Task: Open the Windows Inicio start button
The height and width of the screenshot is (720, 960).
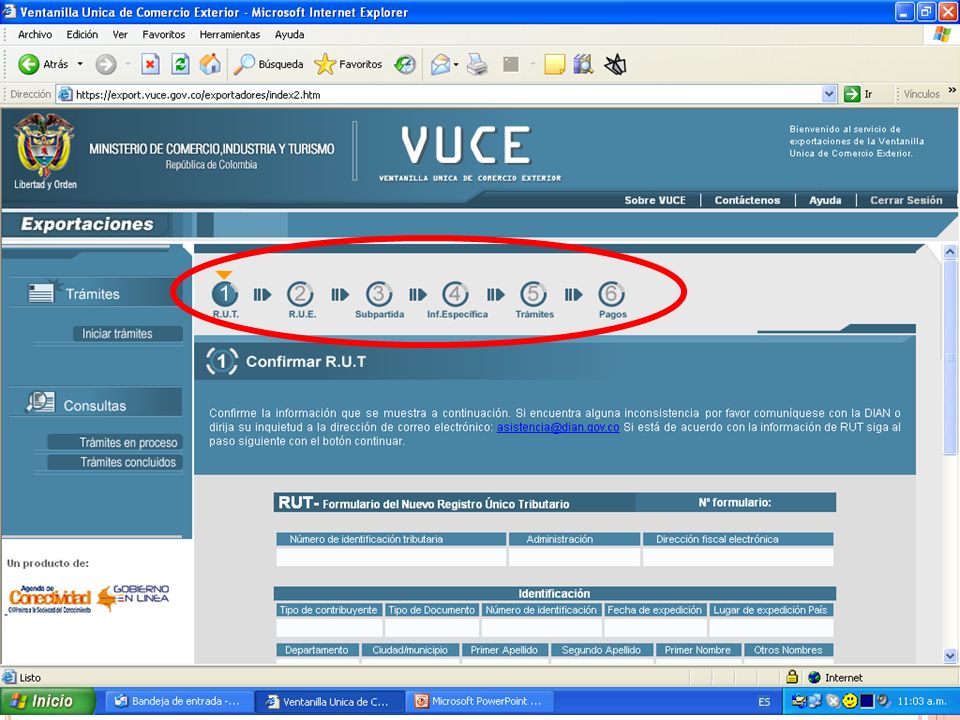Action: tap(47, 701)
